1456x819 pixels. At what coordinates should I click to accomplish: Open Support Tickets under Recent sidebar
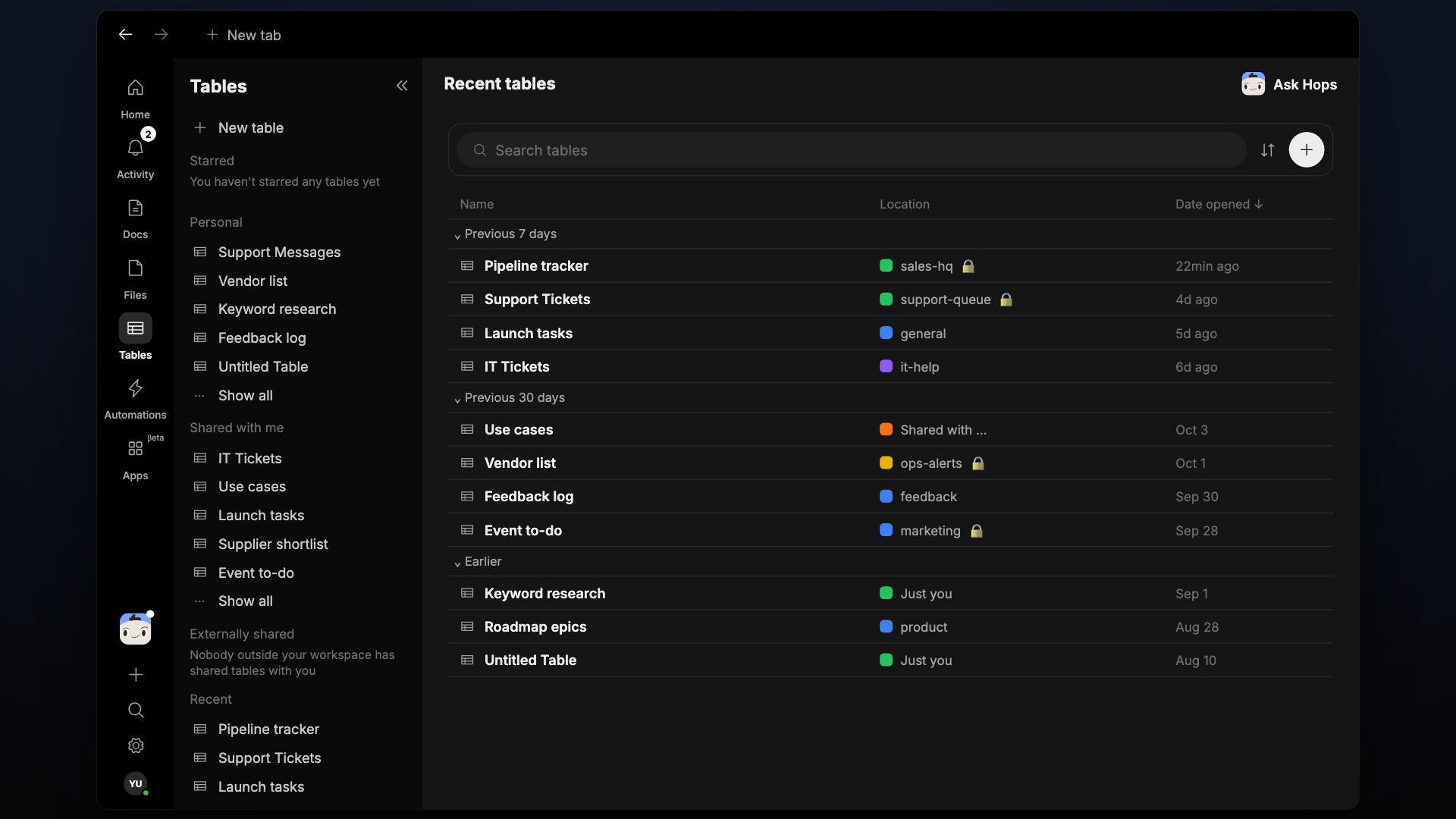click(269, 758)
